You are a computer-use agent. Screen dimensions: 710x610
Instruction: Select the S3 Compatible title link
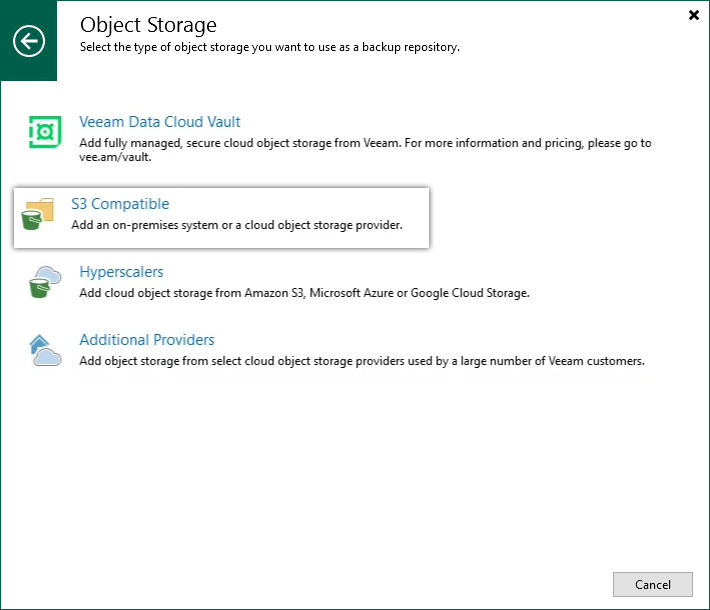click(120, 204)
